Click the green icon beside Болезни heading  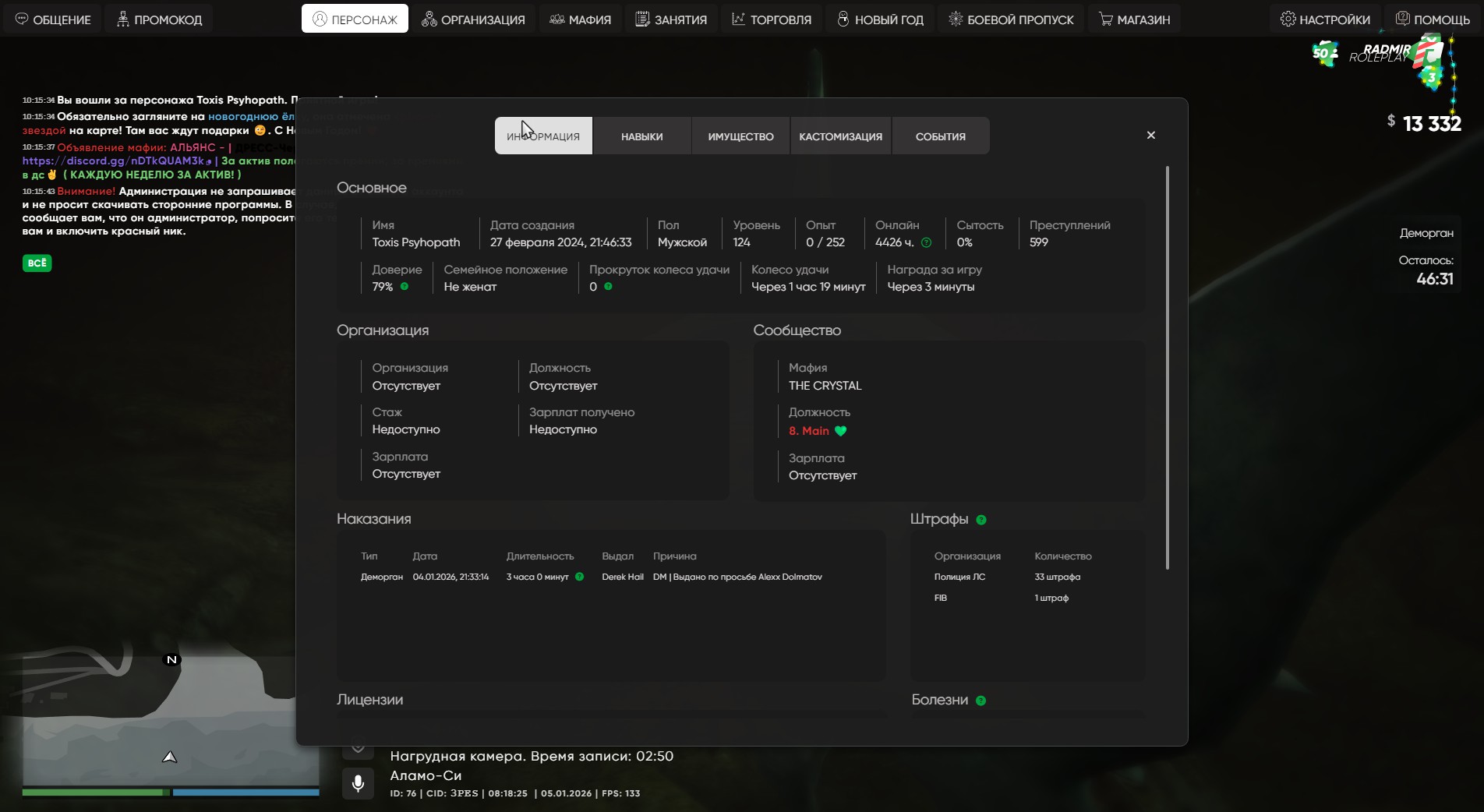[980, 701]
